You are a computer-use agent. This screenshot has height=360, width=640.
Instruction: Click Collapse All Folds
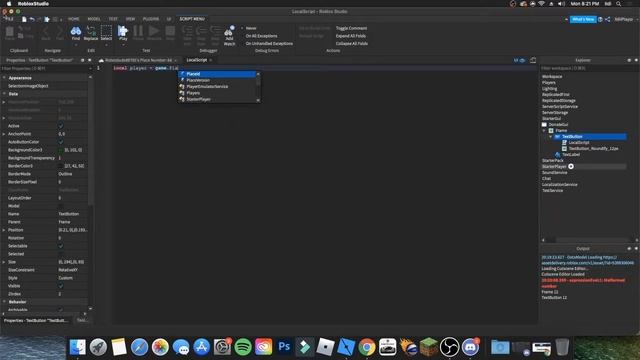(x=351, y=43)
